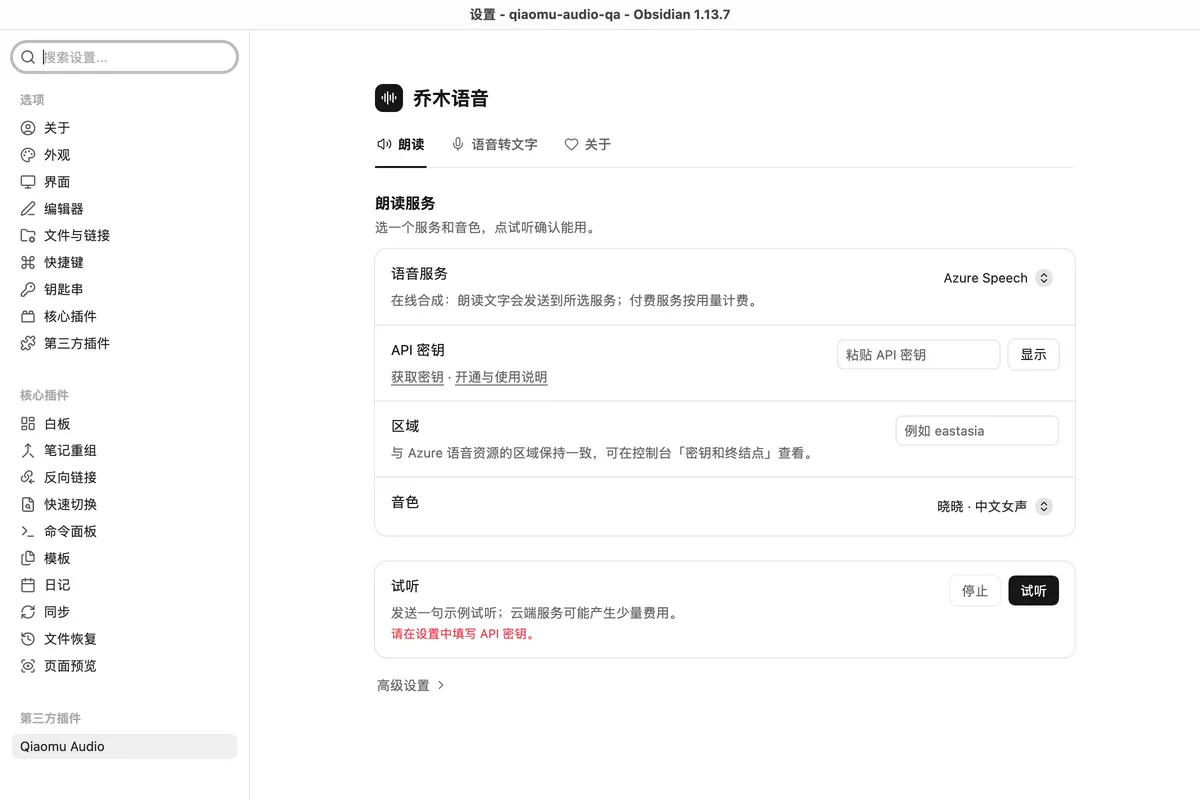The image size is (1200, 800).
Task: Open the 关于 settings icon in sidebar
Action: [28, 128]
